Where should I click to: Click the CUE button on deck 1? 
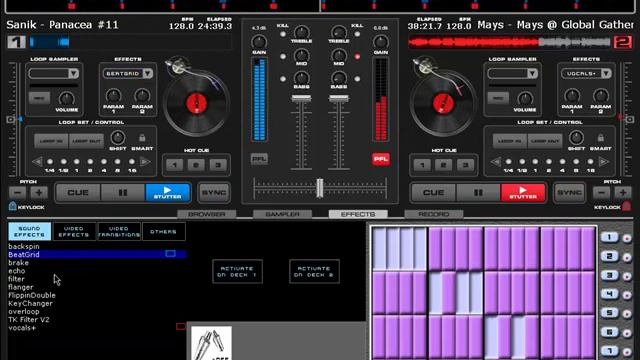tap(78, 193)
